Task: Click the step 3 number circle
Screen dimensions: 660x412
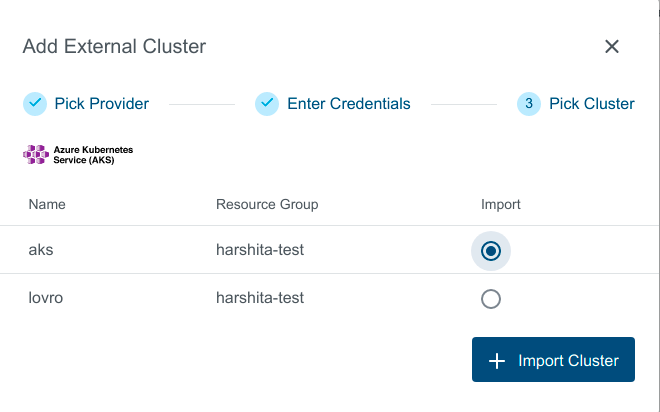Action: [529, 103]
